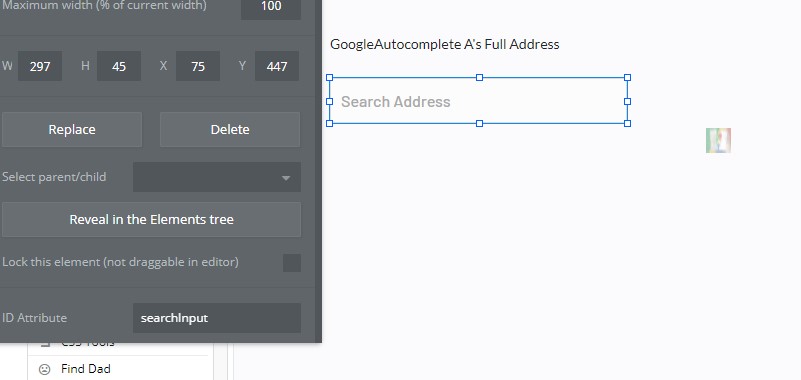The width and height of the screenshot is (801, 380).
Task: Click the Delete button
Action: tap(230, 130)
